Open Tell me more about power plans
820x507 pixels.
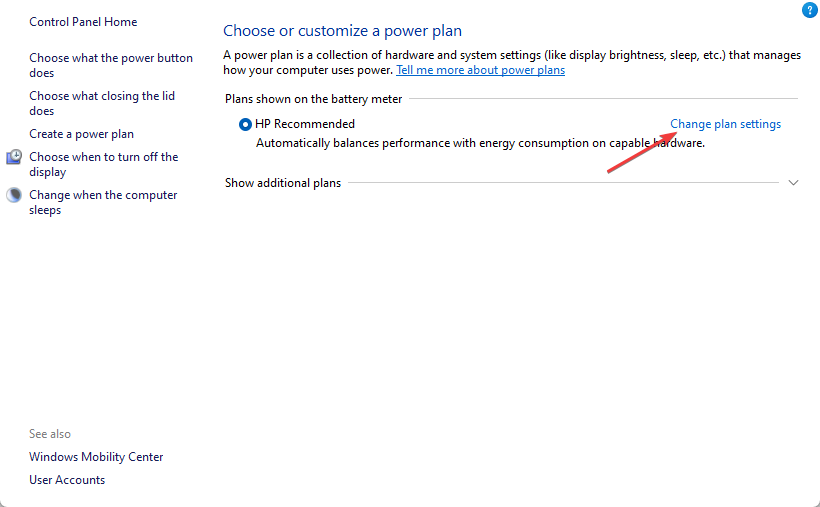click(x=480, y=70)
